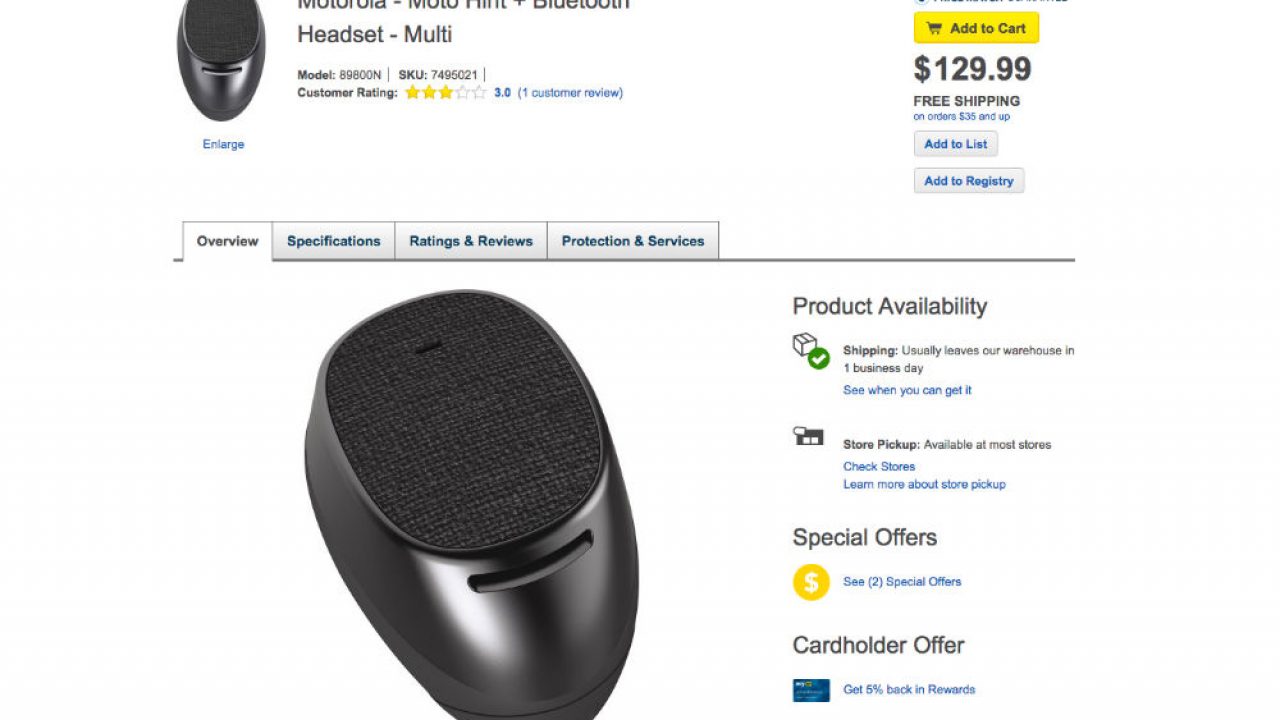Click the shipping box icon with green checkmark

(x=810, y=351)
